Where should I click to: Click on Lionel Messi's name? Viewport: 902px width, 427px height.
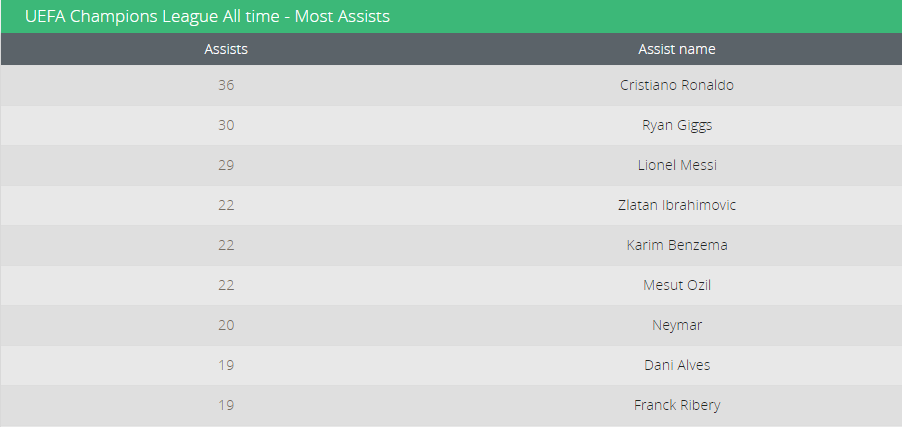(x=677, y=165)
